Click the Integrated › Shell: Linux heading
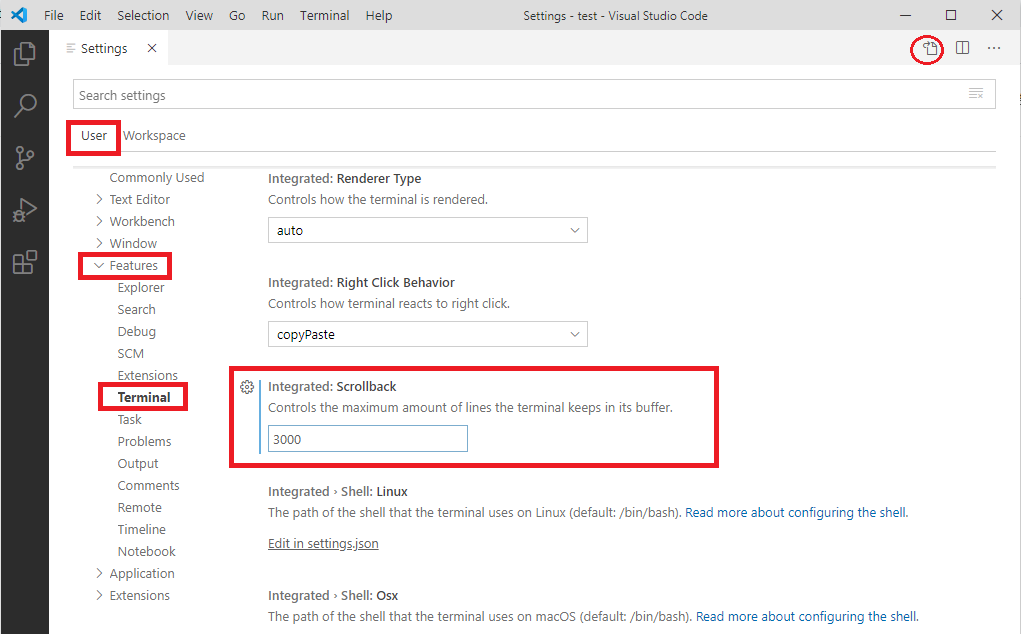The width and height of the screenshot is (1021, 634). (x=338, y=491)
